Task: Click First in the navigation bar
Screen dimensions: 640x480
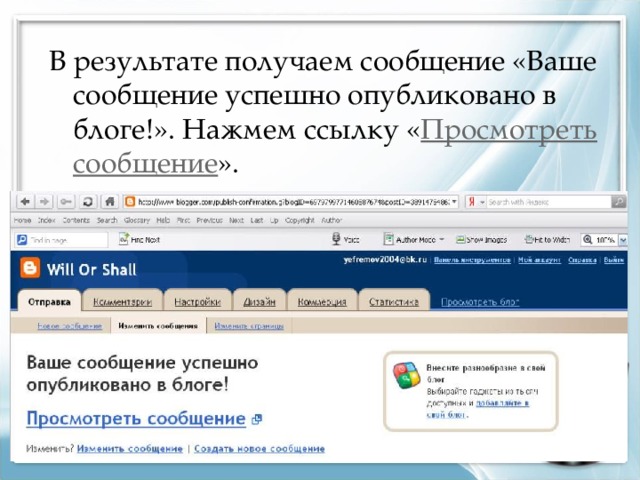Action: [184, 220]
